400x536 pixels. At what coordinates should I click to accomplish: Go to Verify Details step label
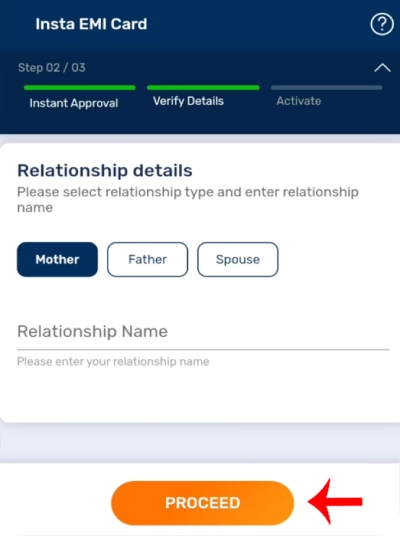188,101
